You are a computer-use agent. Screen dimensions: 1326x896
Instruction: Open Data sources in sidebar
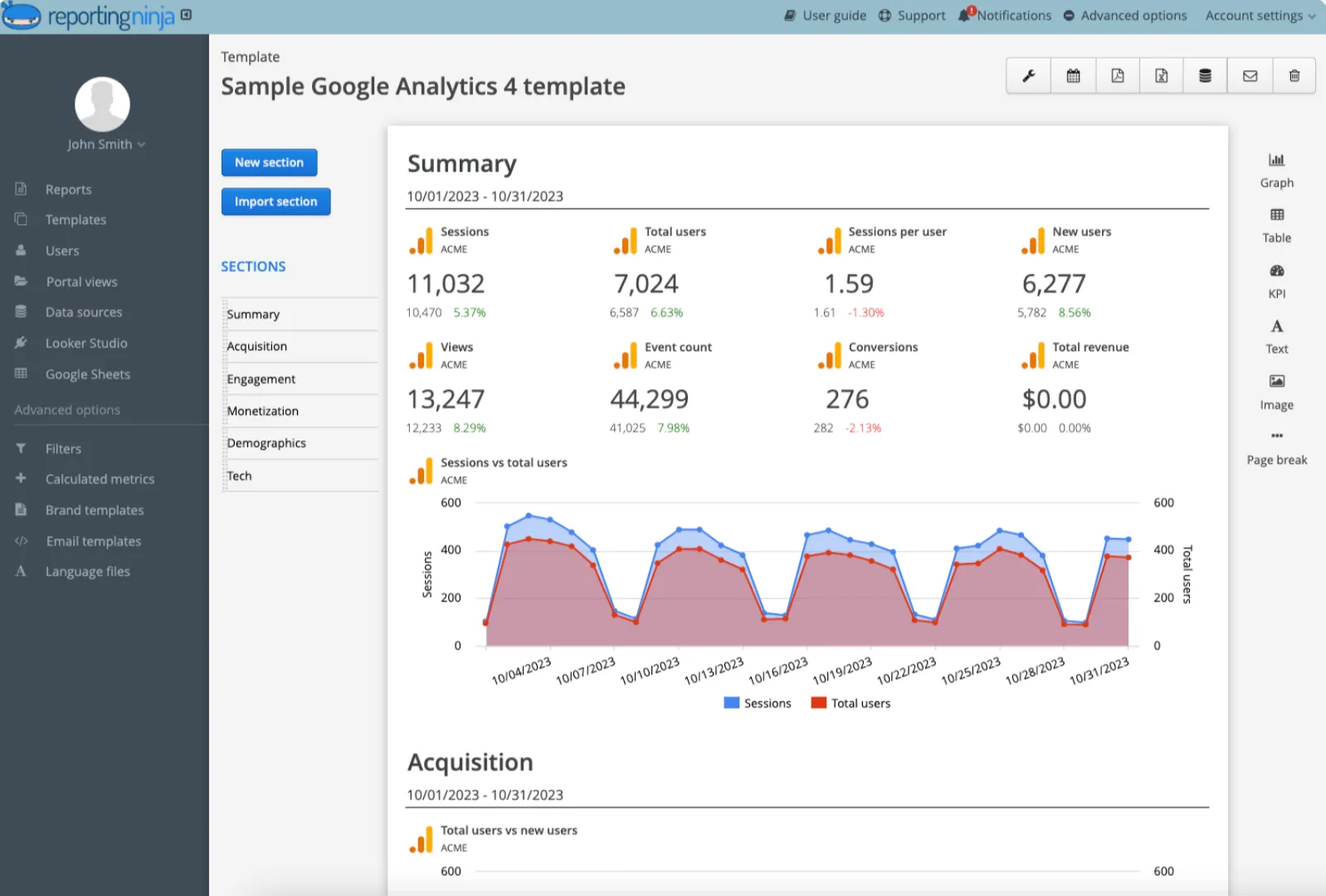(84, 313)
